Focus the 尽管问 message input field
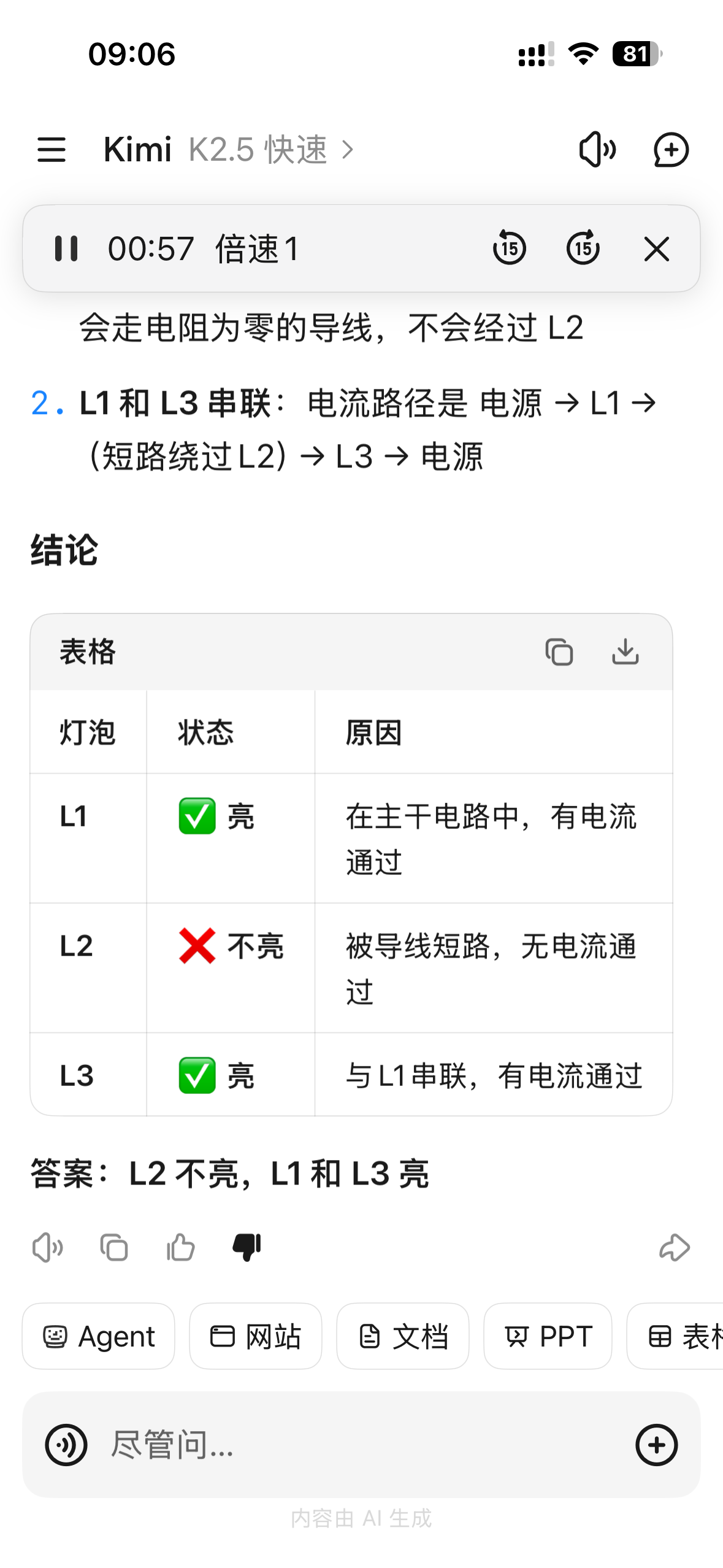The width and height of the screenshot is (723, 1568). coord(356,1445)
